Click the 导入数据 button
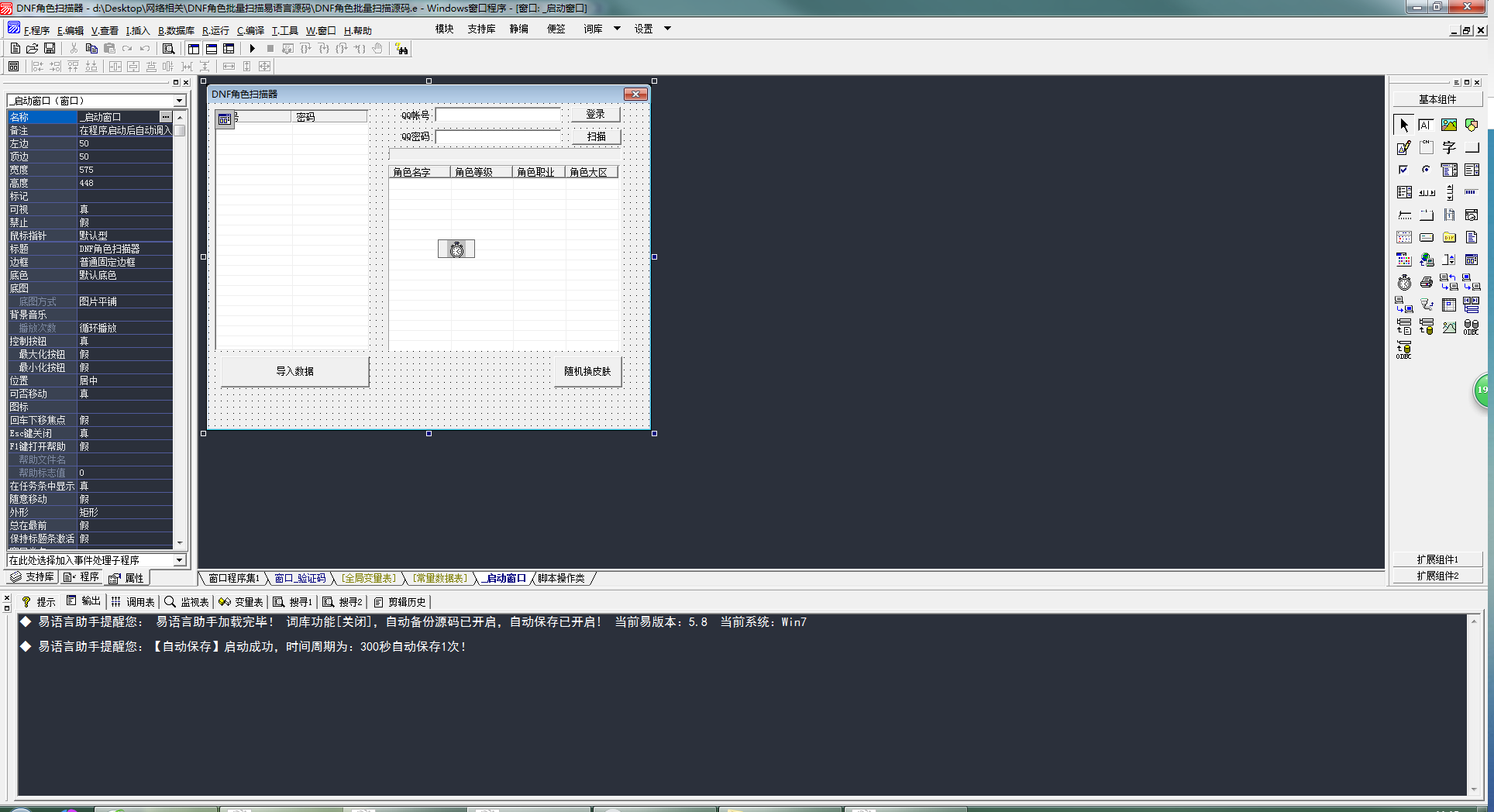Image resolution: width=1494 pixels, height=812 pixels. point(295,371)
